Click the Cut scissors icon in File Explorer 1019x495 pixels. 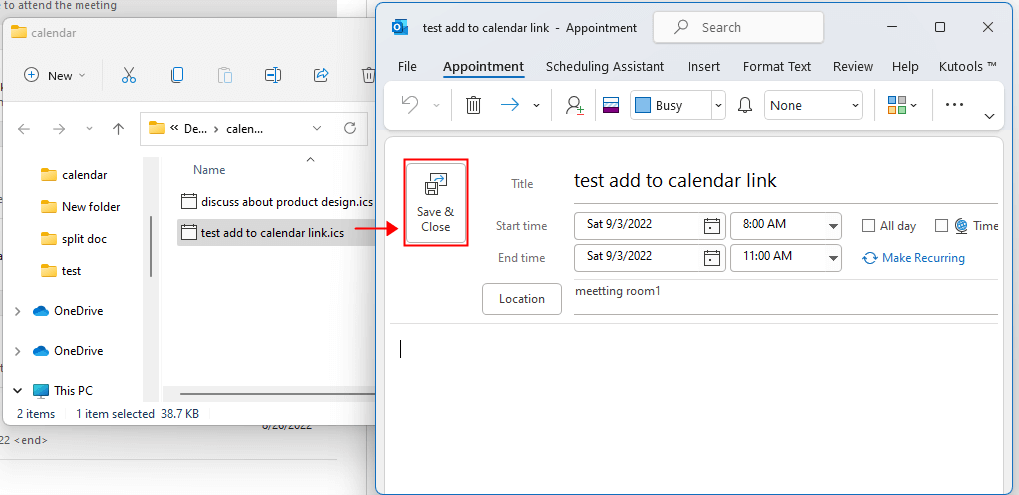[129, 75]
